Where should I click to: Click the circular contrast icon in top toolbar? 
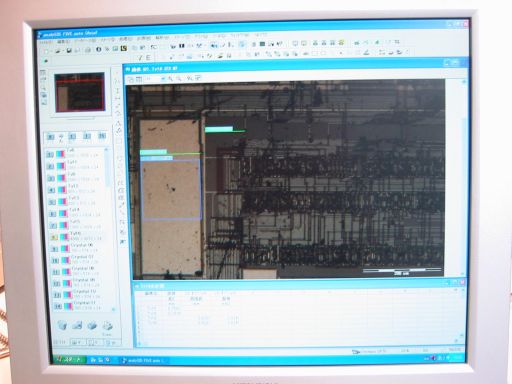(x=99, y=50)
